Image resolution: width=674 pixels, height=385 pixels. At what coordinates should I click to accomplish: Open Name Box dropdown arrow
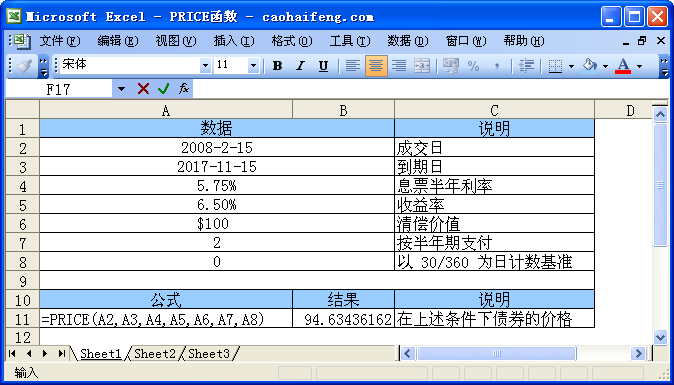point(122,89)
